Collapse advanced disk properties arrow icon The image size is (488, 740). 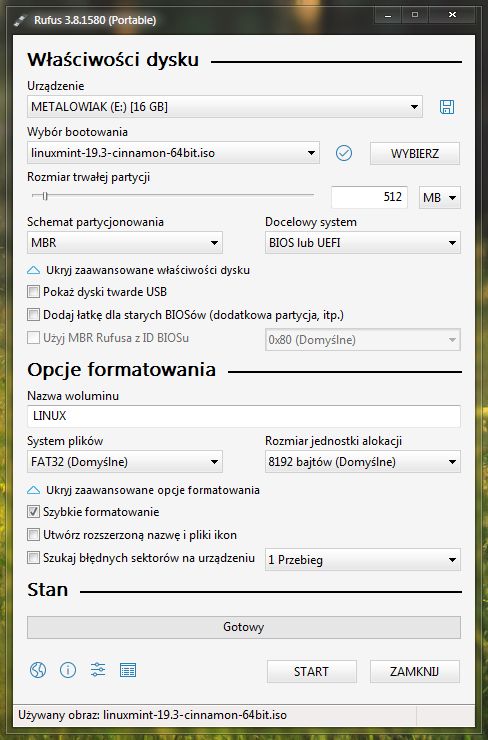coord(34,270)
